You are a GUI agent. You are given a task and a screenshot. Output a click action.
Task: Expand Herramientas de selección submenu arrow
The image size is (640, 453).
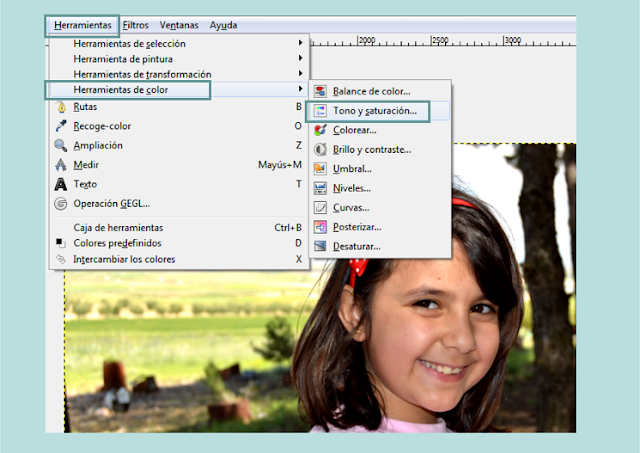point(300,42)
